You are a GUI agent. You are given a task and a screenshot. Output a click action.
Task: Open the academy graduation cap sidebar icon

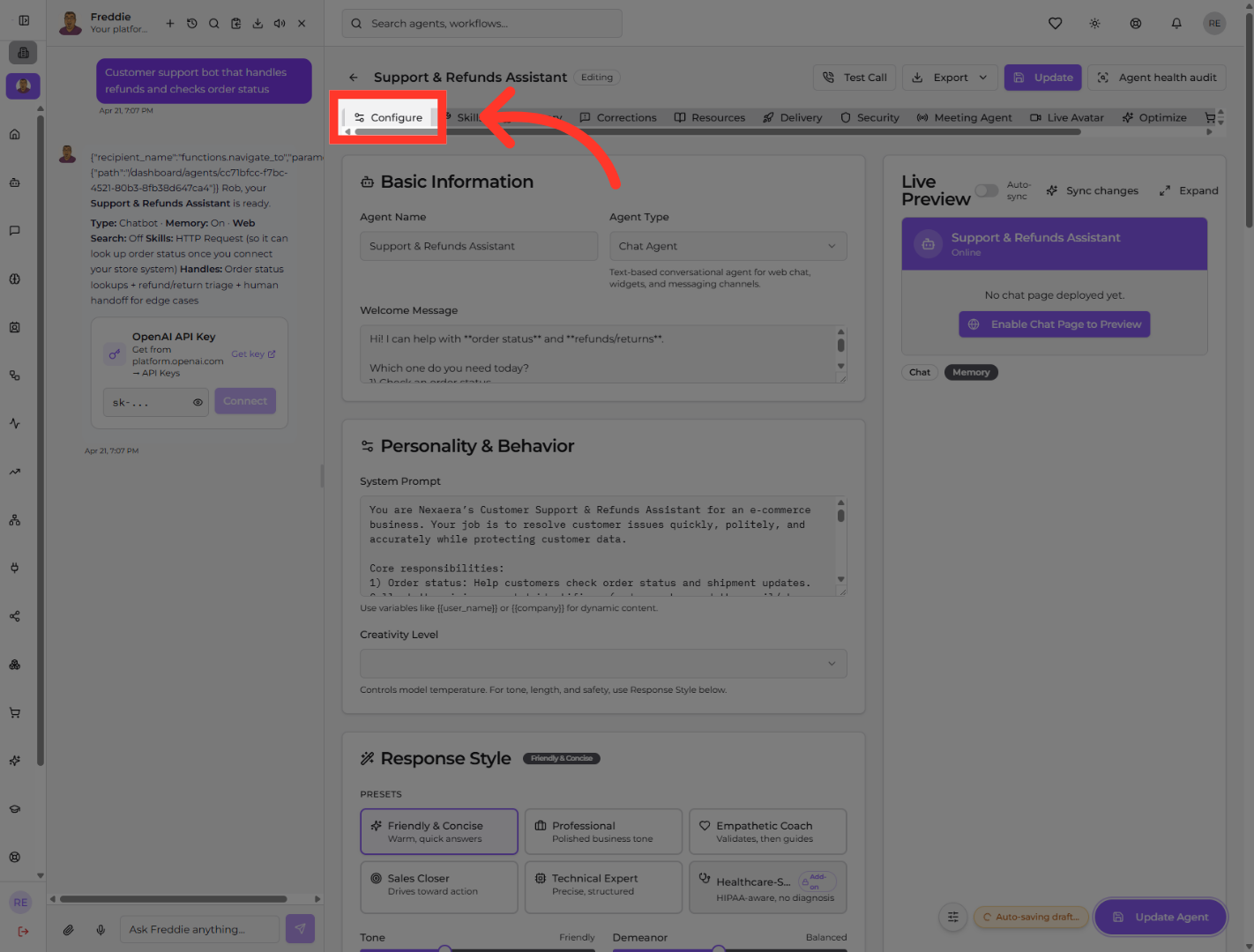click(15, 809)
